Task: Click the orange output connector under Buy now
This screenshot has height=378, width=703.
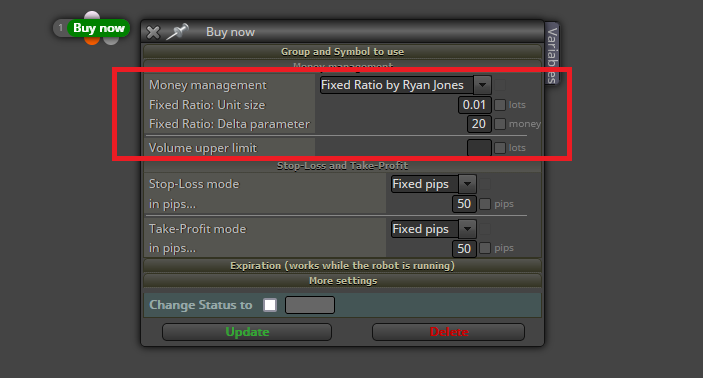Action: point(91,40)
